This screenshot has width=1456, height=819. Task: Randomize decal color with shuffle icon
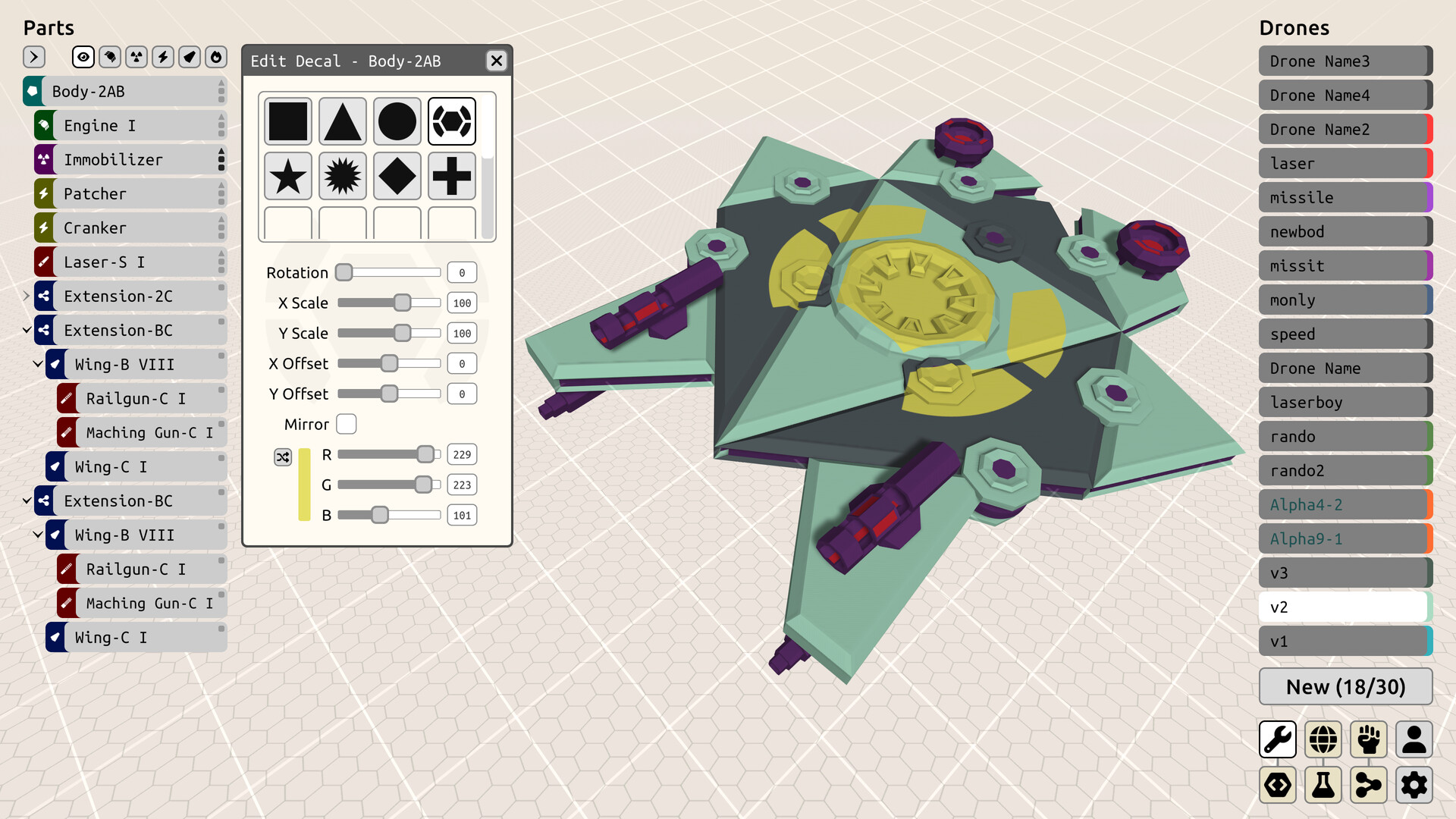tap(283, 457)
